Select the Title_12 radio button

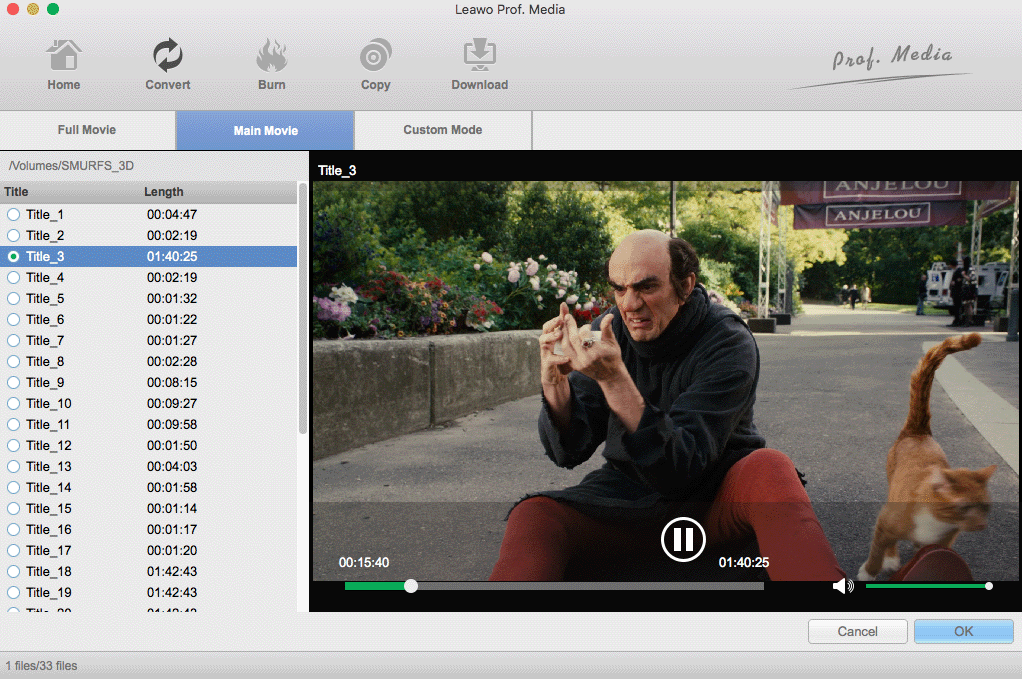(14, 446)
